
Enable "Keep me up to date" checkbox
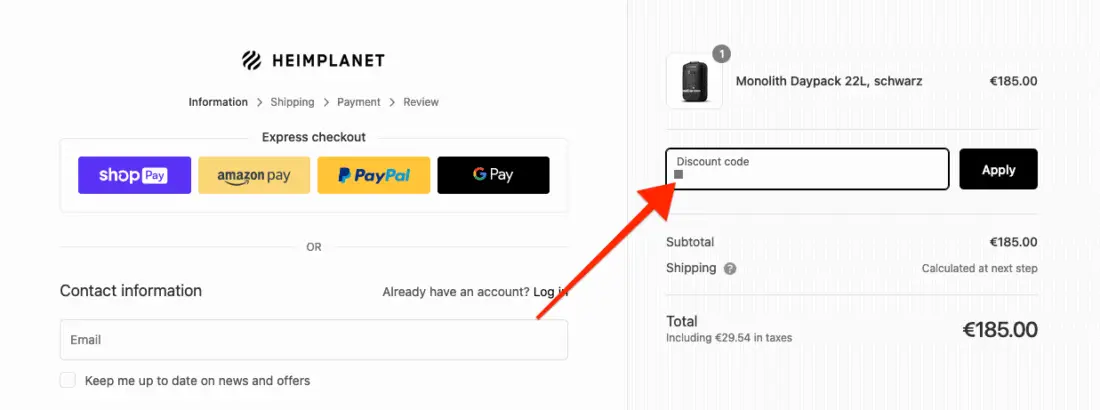coord(68,380)
